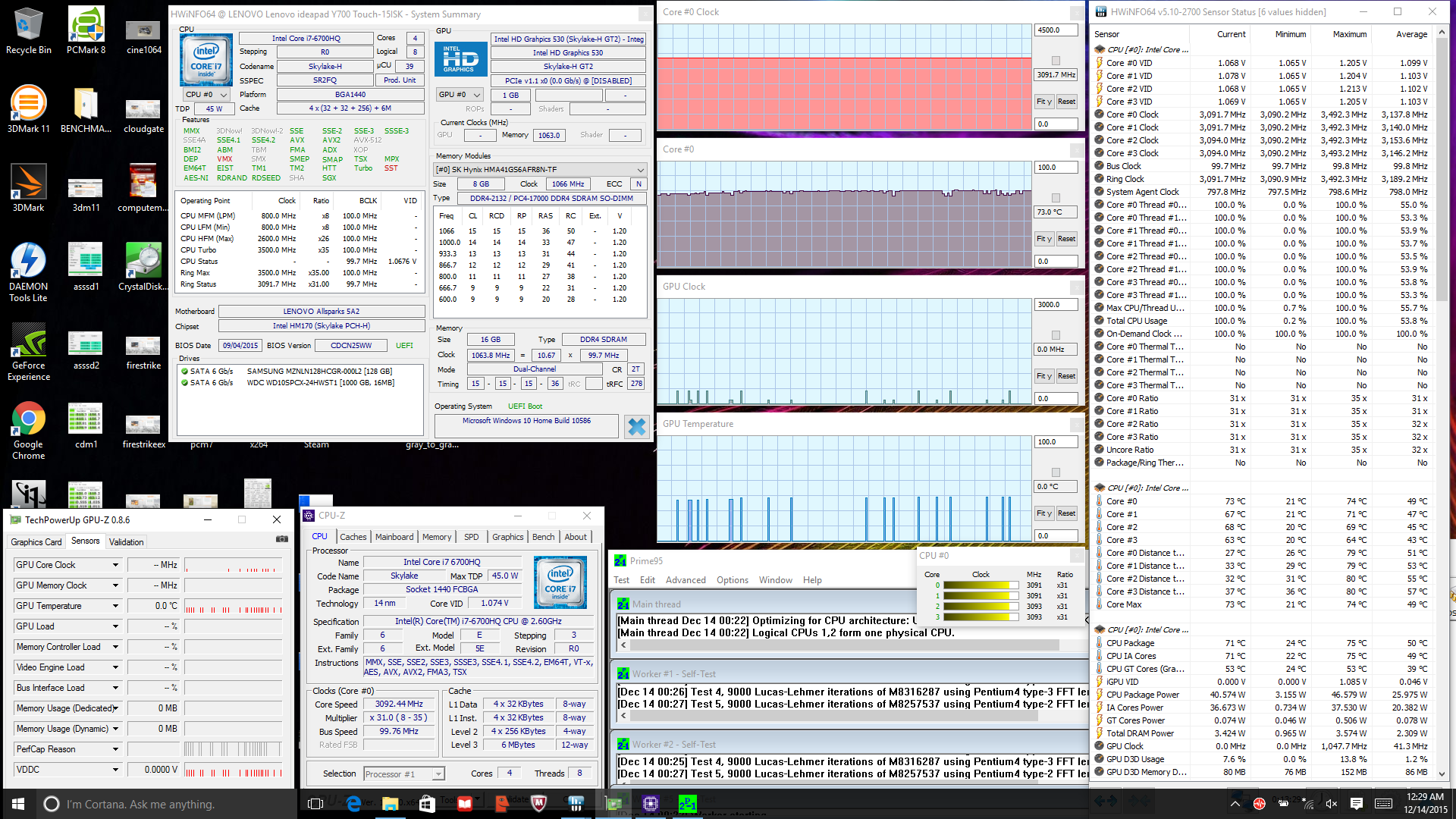This screenshot has width=1456, height=819.
Task: Open the GPU #0 selector dropdown in System Summary
Action: (x=460, y=95)
